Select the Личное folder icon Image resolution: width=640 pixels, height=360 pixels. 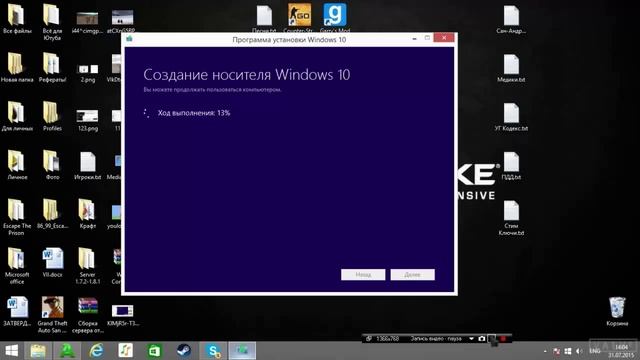coord(16,165)
